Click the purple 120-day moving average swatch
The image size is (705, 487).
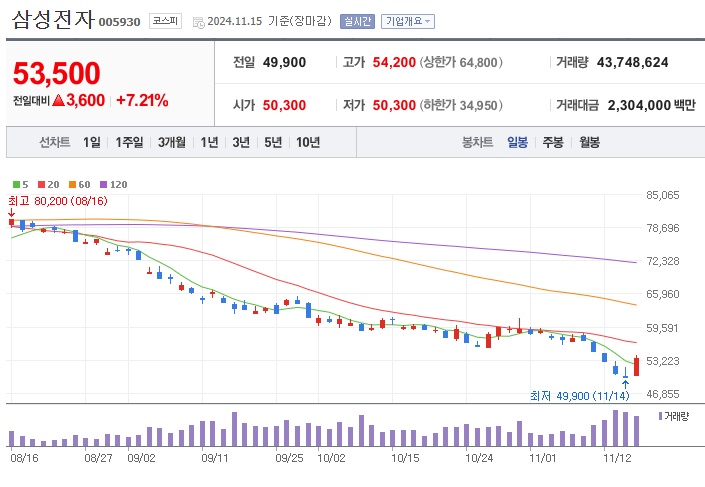[x=103, y=184]
